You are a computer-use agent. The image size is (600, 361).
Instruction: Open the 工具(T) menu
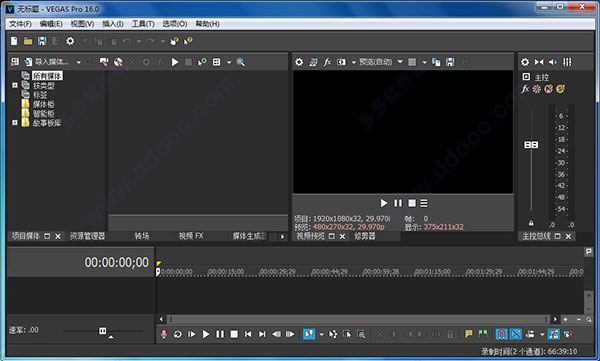(143, 24)
